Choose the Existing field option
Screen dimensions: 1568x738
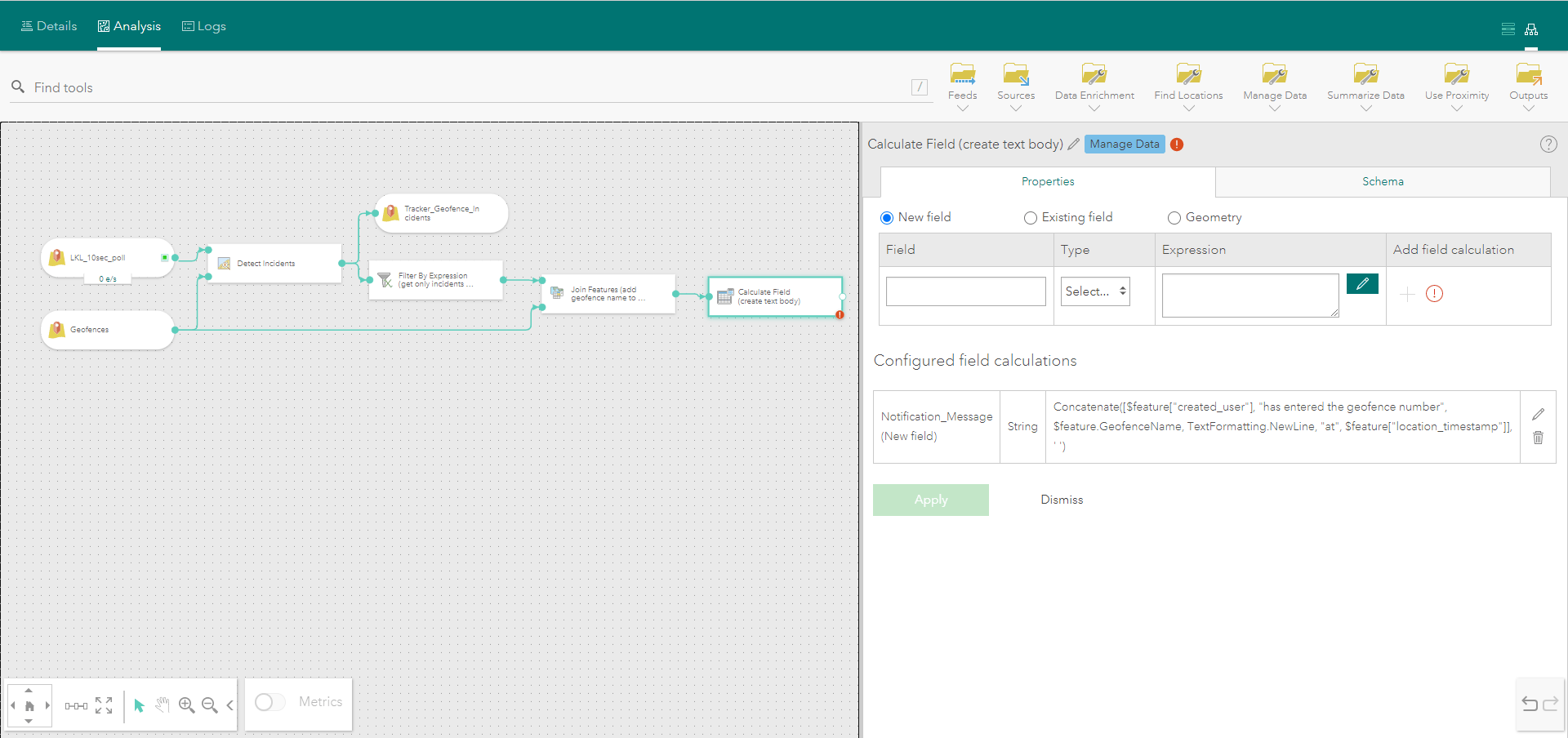1029,217
